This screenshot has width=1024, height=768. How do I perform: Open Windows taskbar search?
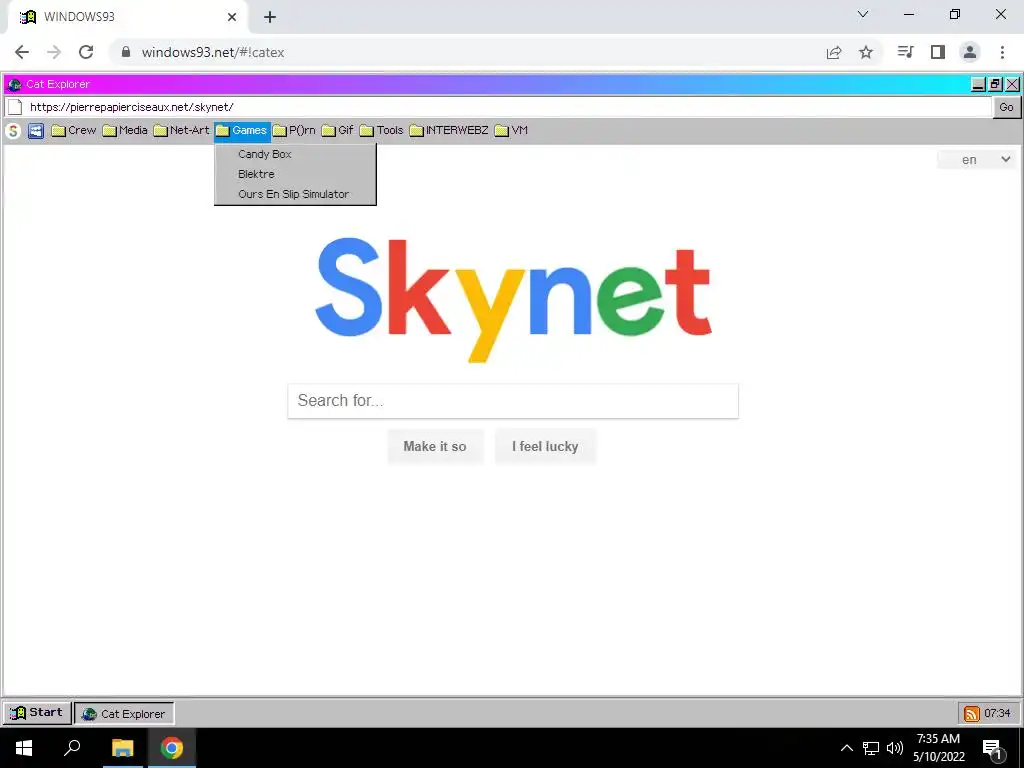72,748
